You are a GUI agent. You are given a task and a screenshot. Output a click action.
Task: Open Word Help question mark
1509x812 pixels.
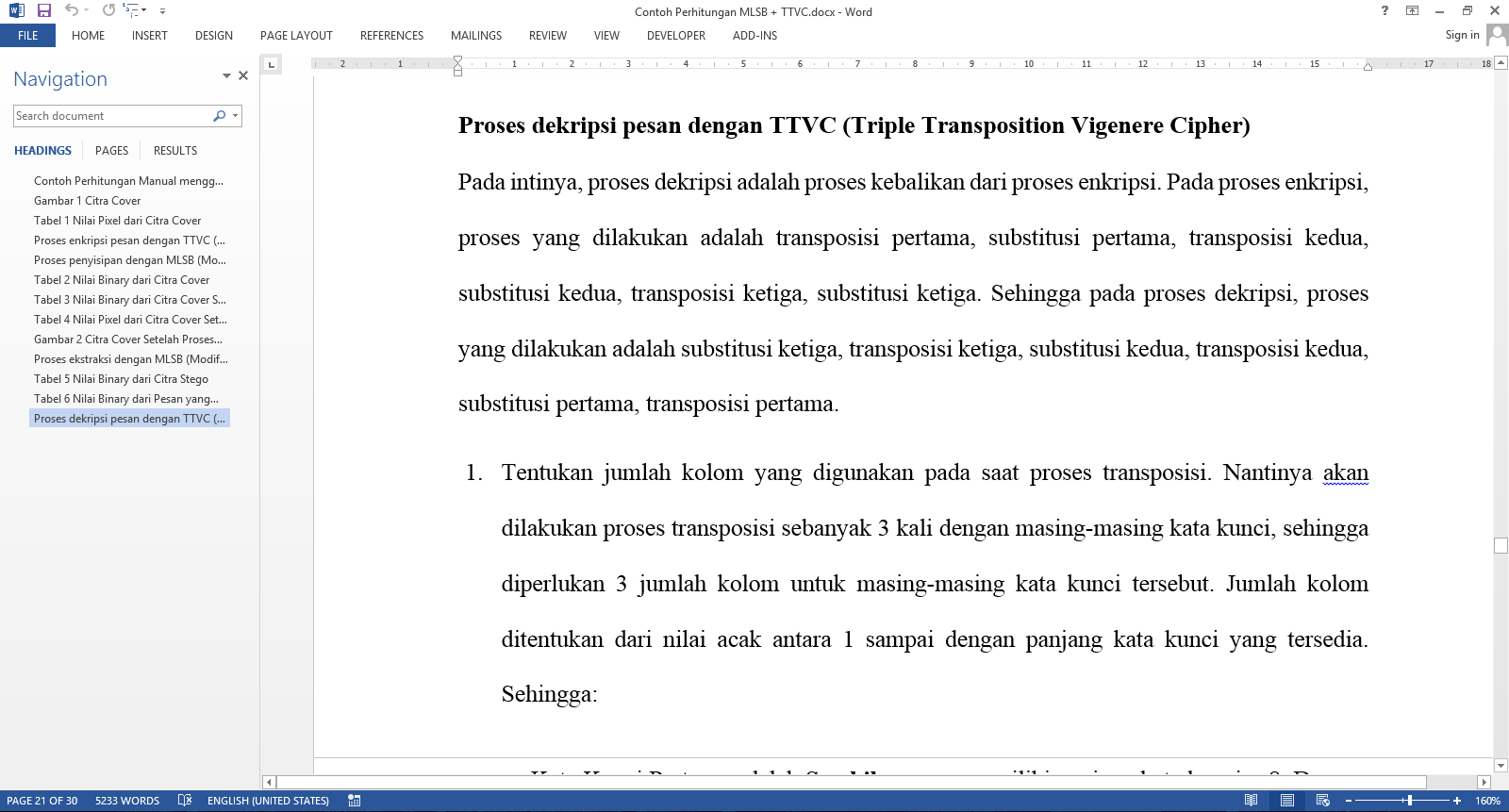tap(1385, 10)
